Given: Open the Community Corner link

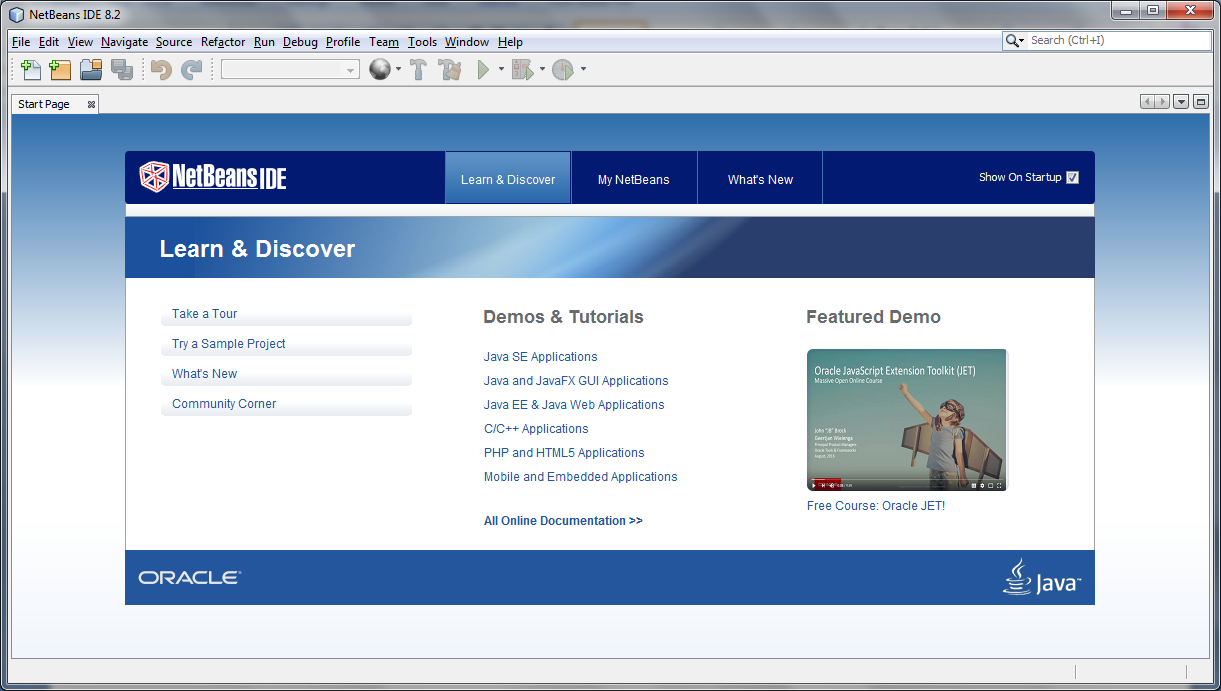Looking at the screenshot, I should (x=224, y=404).
